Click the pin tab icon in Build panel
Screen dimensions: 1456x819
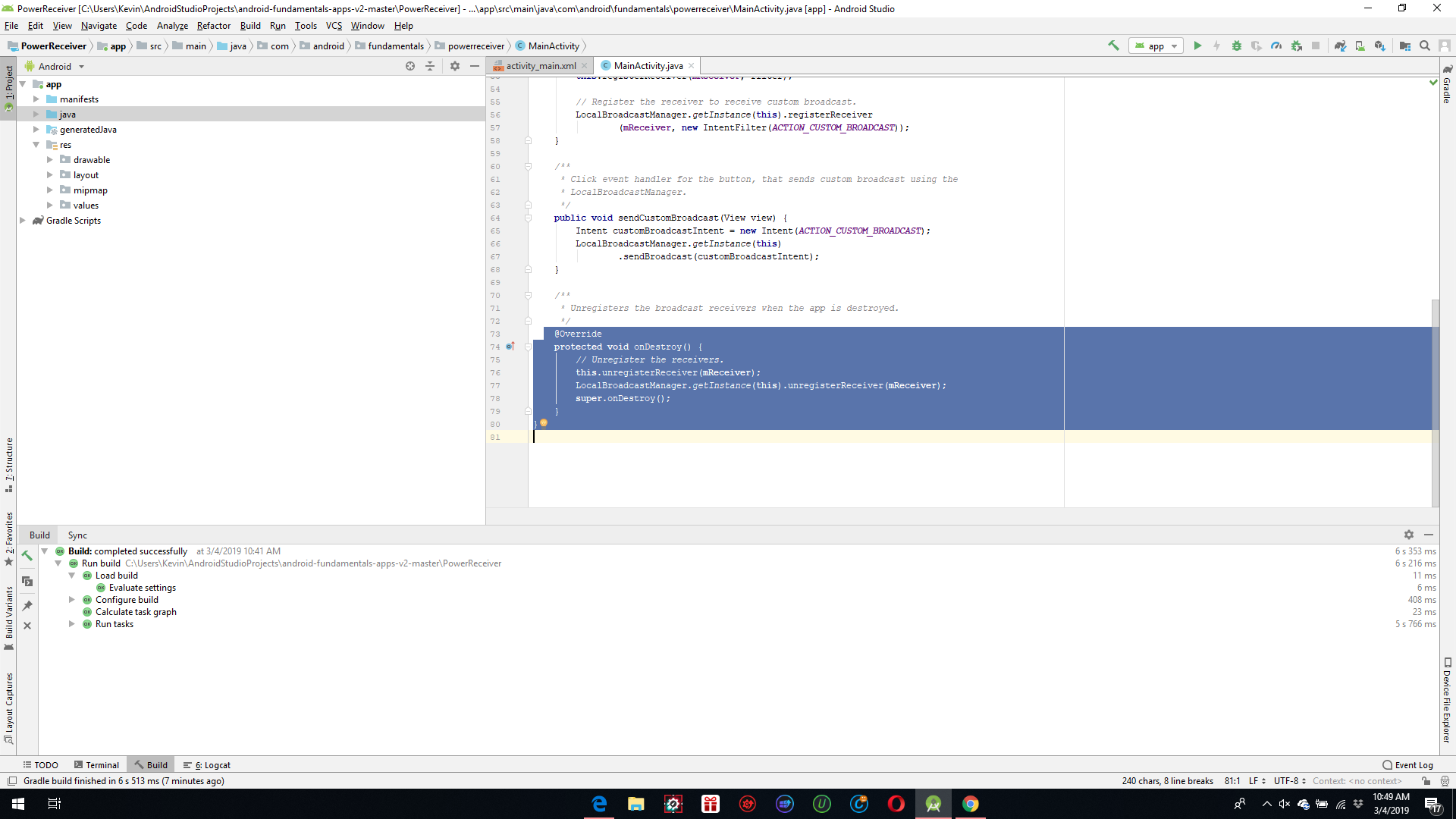[27, 605]
